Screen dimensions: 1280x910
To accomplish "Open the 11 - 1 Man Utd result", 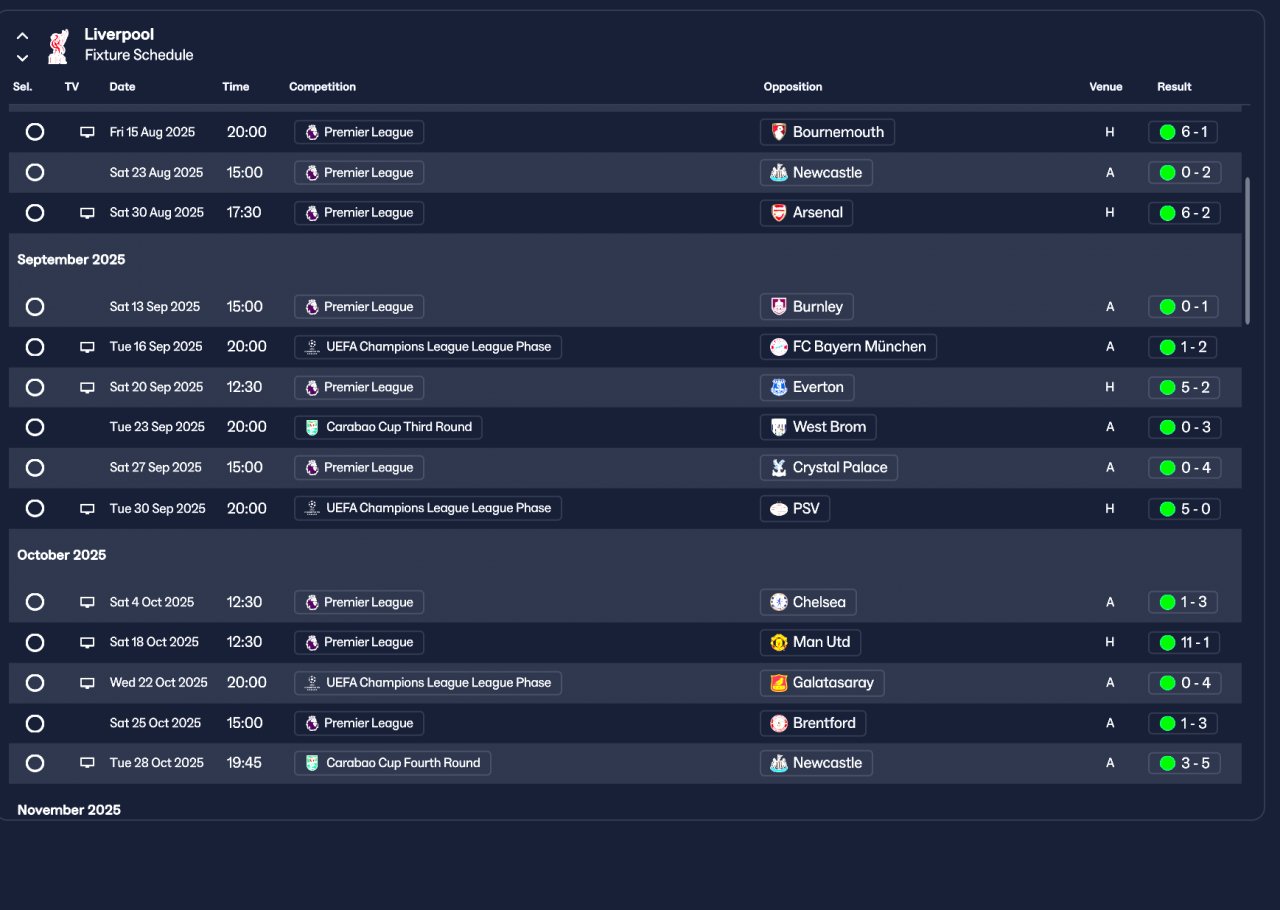I will click(x=1183, y=642).
